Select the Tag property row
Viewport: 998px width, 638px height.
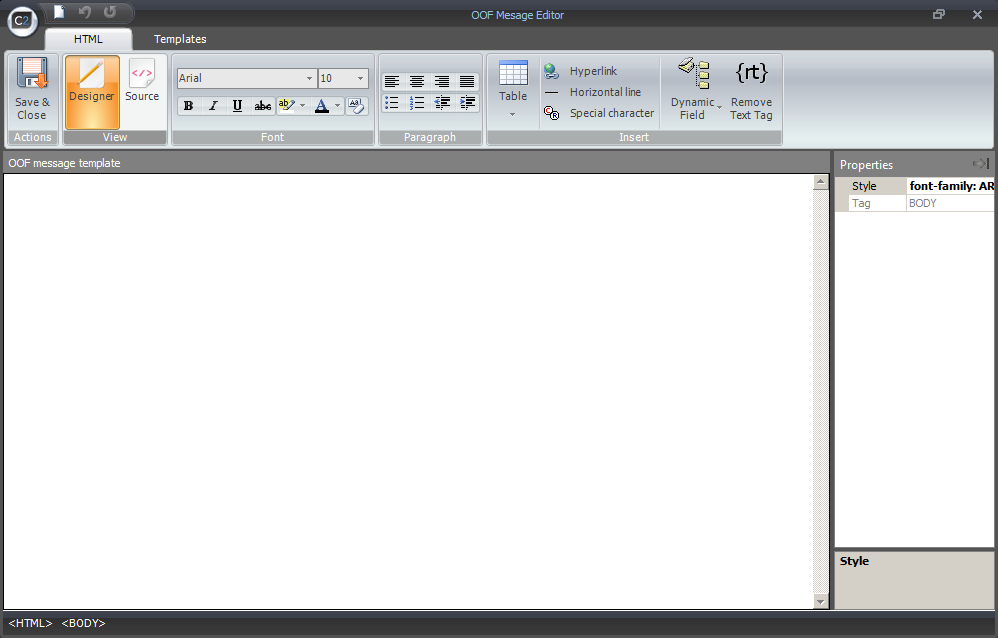[x=915, y=203]
